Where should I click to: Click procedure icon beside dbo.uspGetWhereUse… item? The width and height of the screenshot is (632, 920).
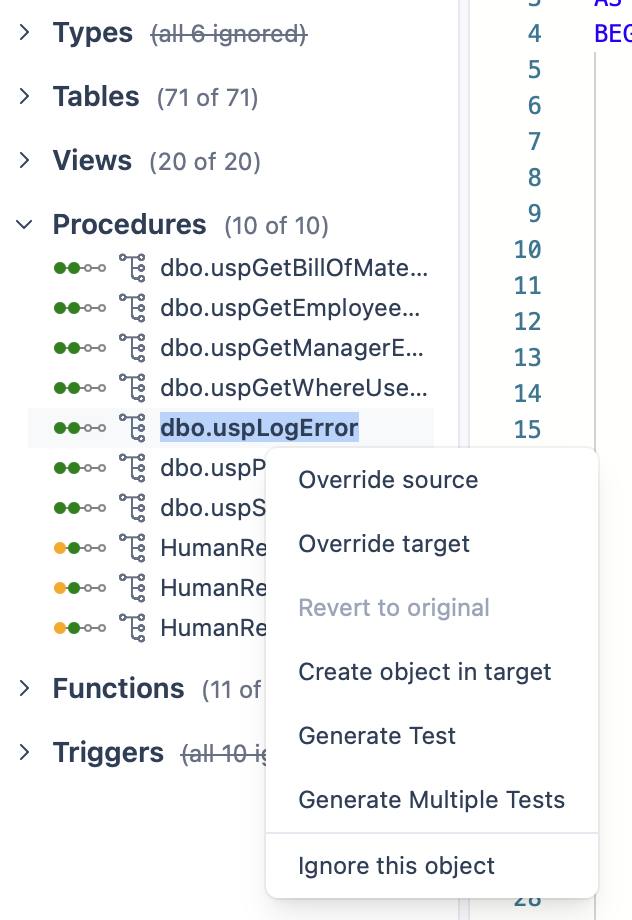point(132,388)
